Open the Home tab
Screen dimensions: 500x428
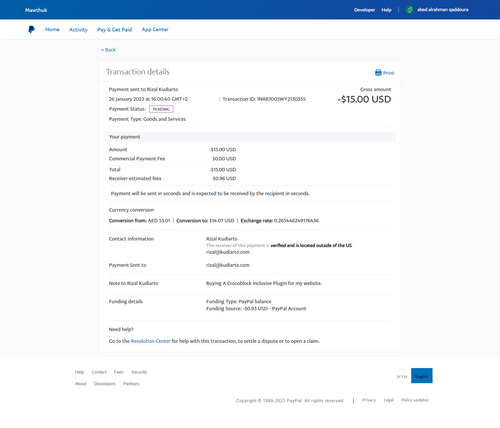(x=52, y=29)
